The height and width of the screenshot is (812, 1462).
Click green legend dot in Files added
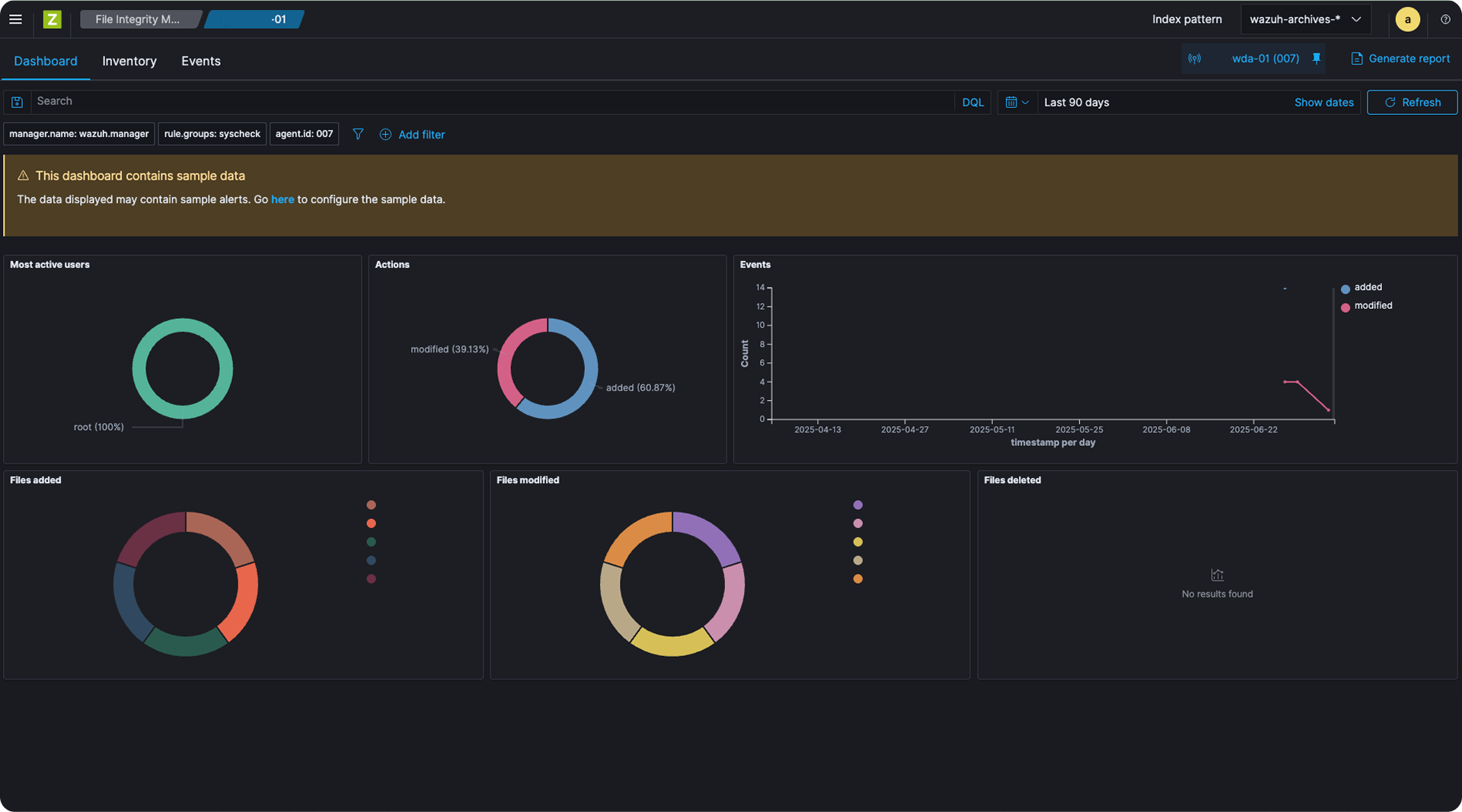[x=372, y=542]
